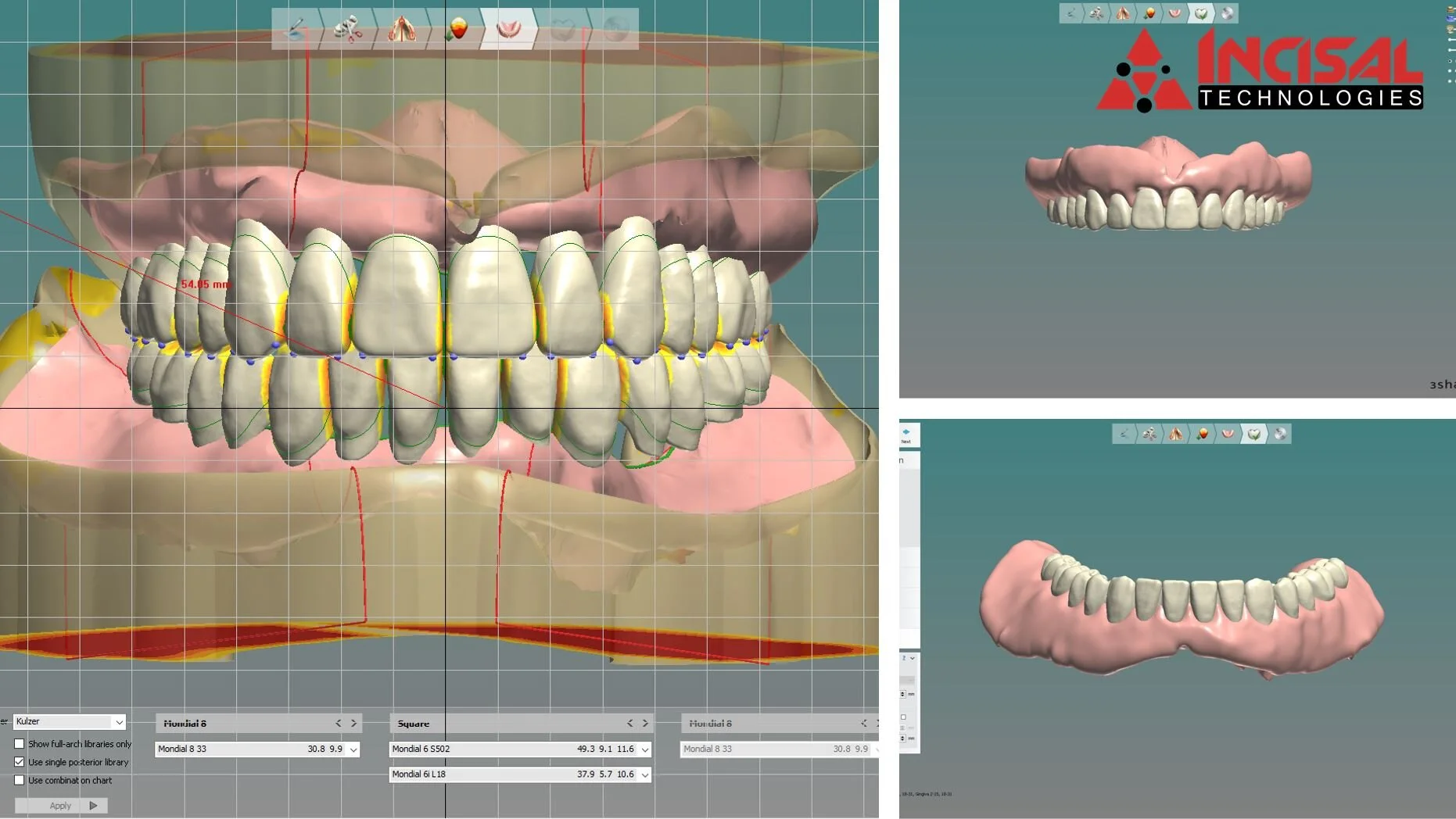1456x819 pixels.
Task: Open the Mondial 6 S502 selection dropdown
Action: 645,749
